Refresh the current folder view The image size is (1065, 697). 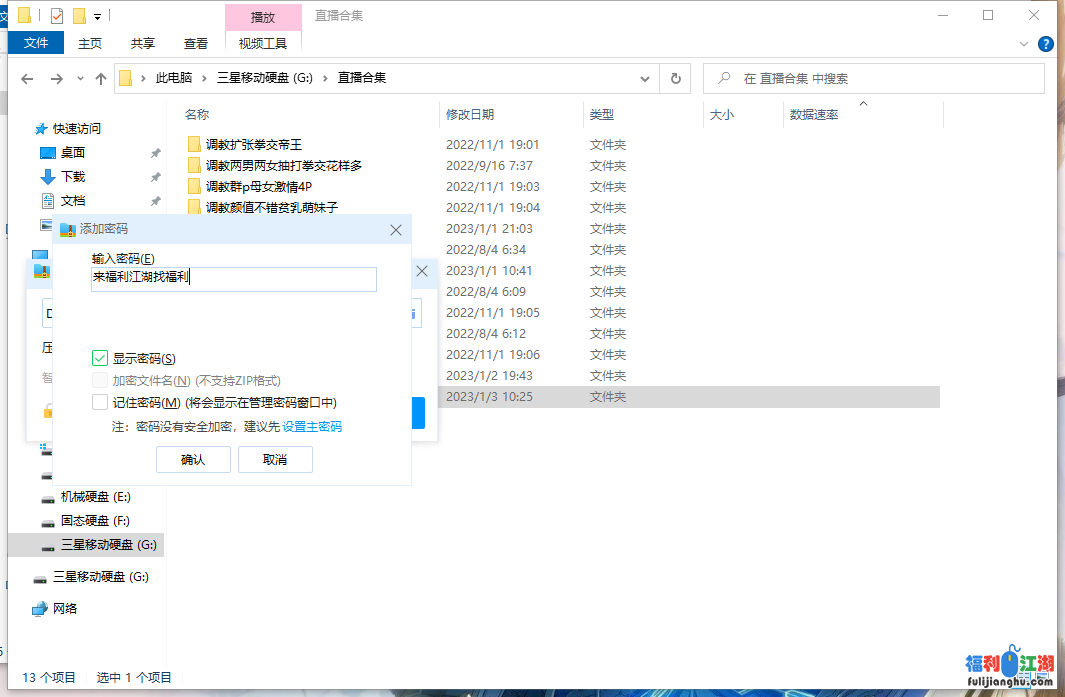[676, 79]
